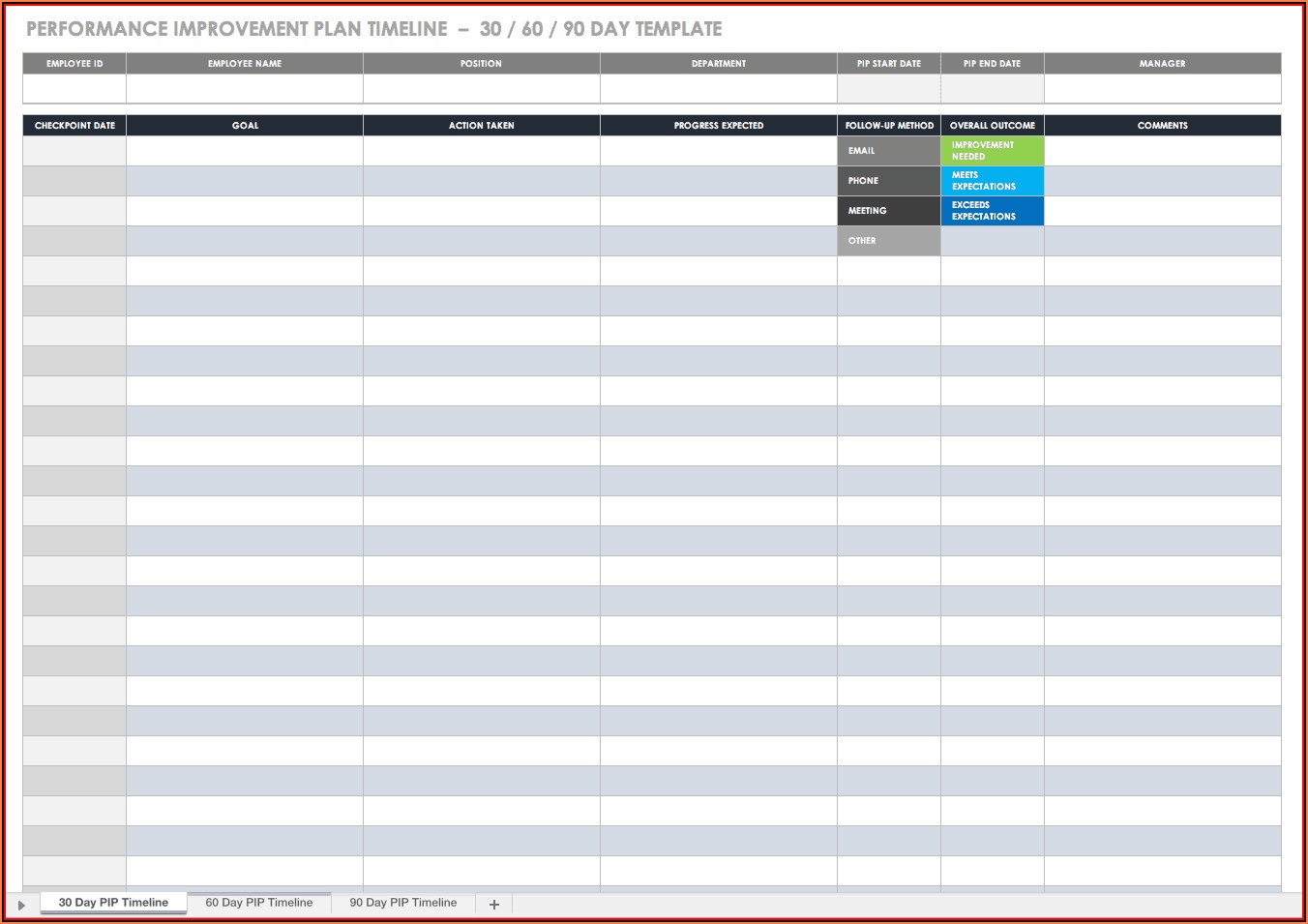Click the Other follow-up method cell
The image size is (1308, 924).
pyautogui.click(x=888, y=241)
